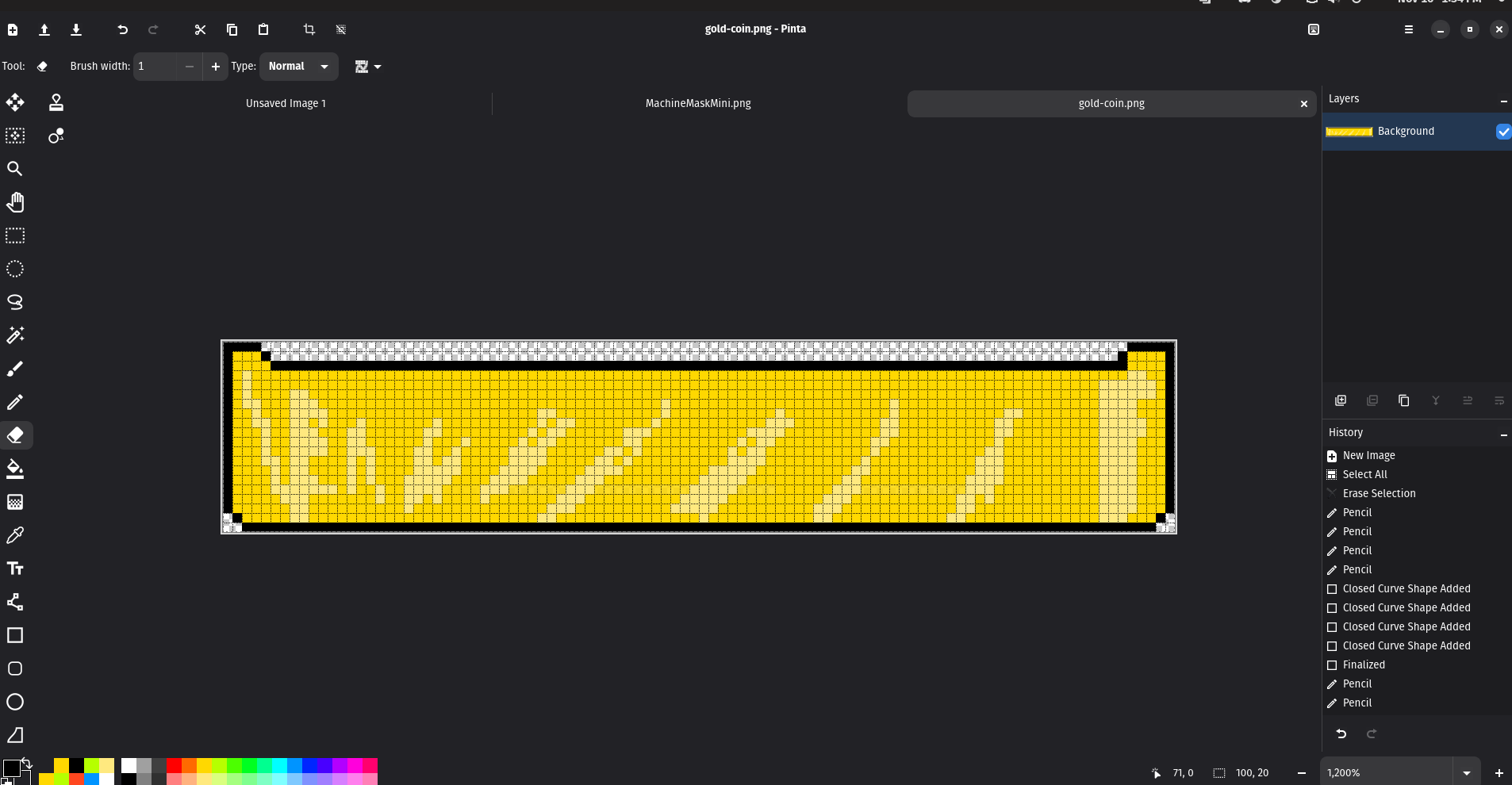Increase brush width with plus button
The width and height of the screenshot is (1512, 785).
pos(216,67)
